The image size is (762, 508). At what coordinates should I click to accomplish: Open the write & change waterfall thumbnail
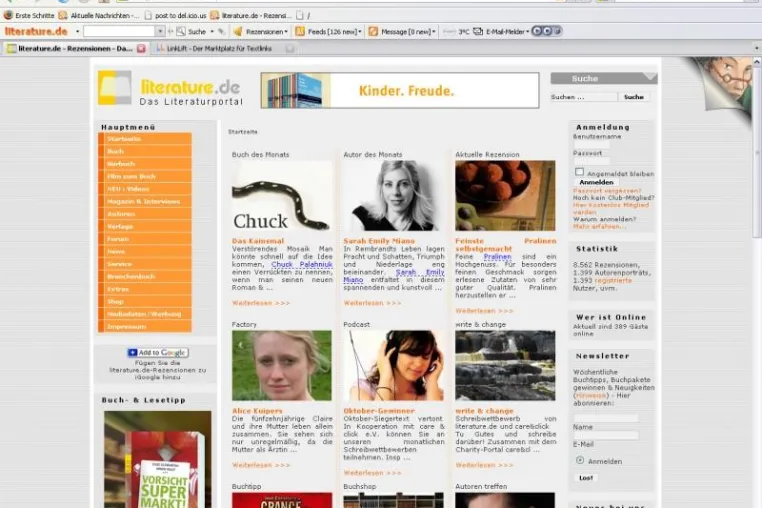[x=505, y=366]
